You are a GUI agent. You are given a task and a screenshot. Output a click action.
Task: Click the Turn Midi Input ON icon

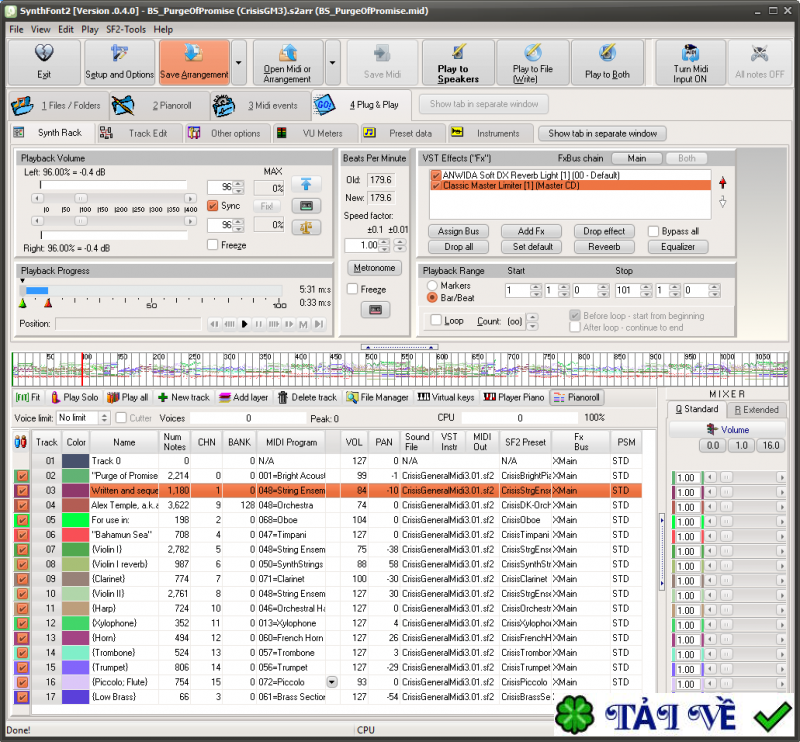tap(690, 62)
